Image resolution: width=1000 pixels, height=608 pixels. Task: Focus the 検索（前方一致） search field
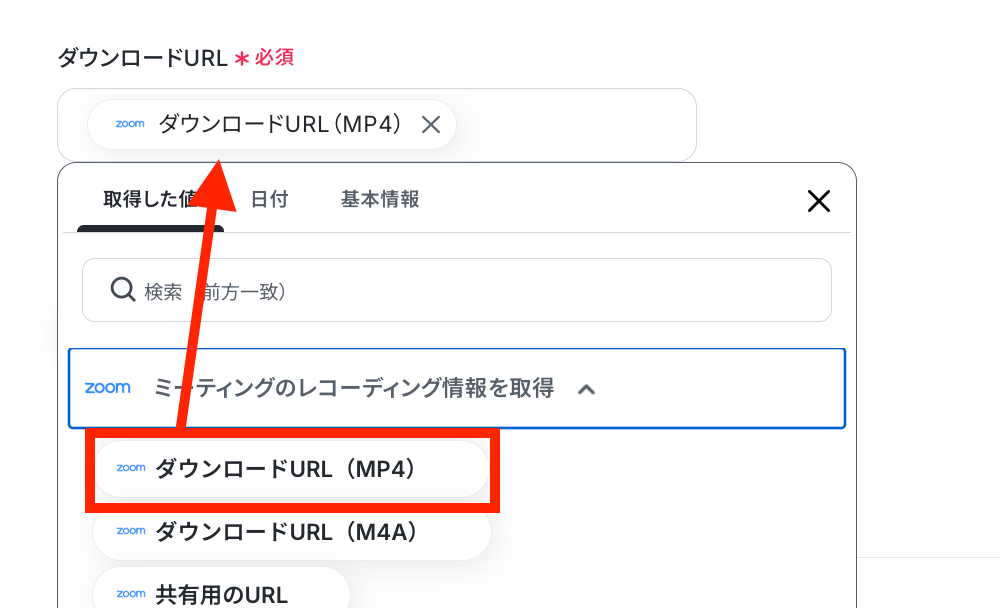click(457, 290)
